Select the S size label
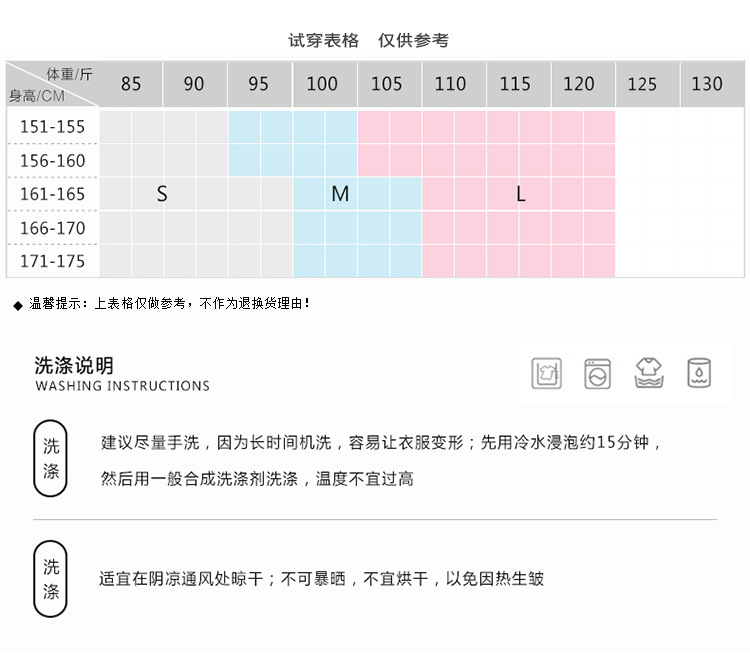Image resolution: width=750 pixels, height=660 pixels. [162, 194]
